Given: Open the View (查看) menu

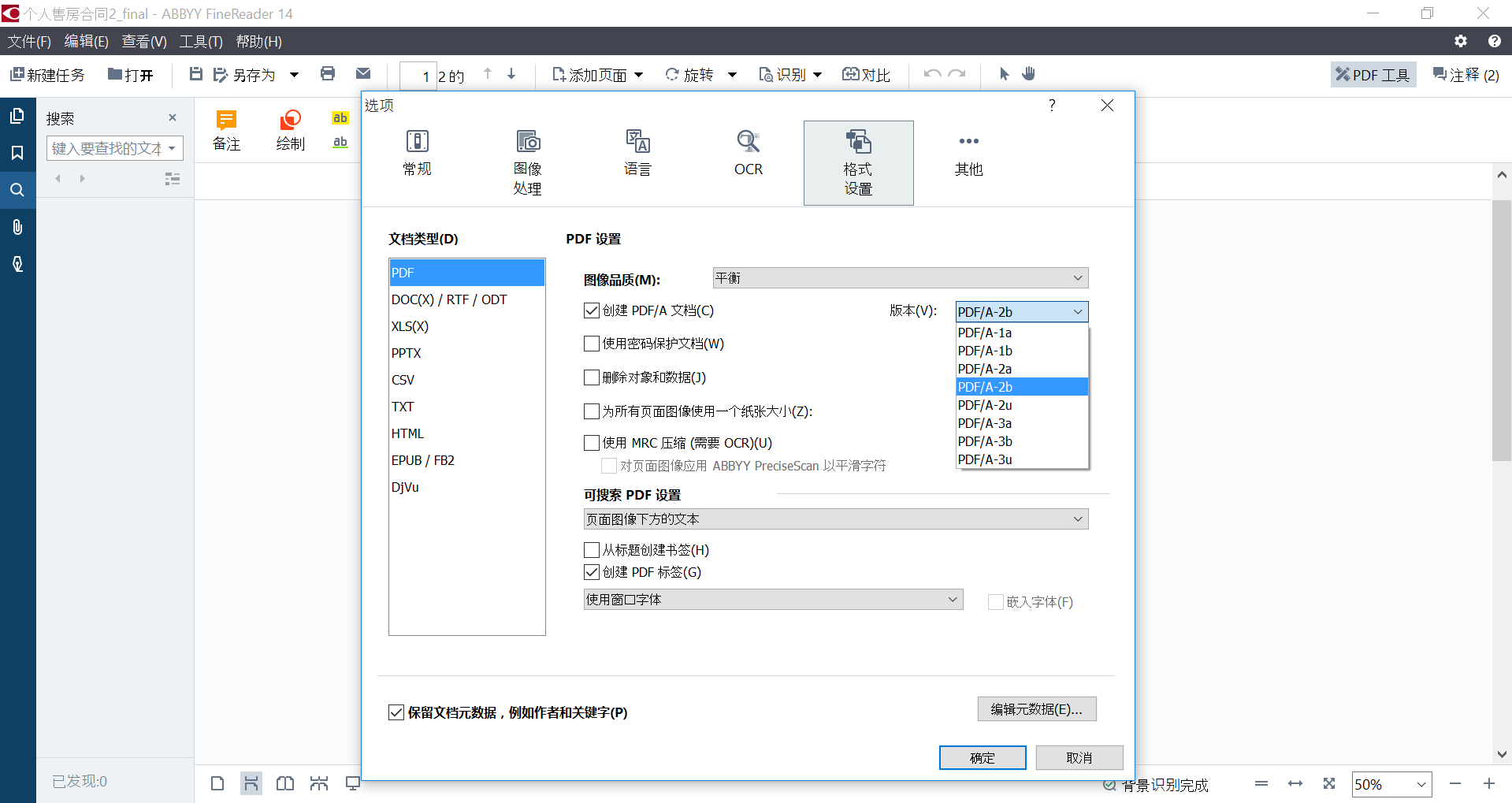Looking at the screenshot, I should 144,41.
